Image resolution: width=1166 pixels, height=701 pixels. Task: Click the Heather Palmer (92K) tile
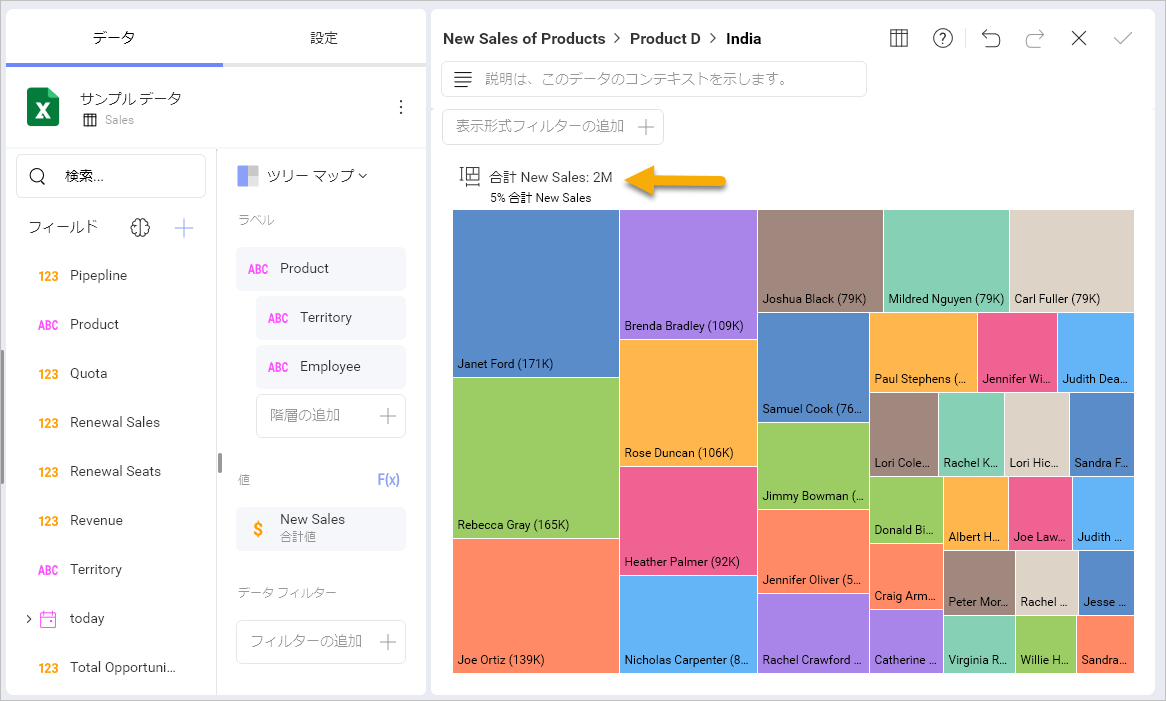tap(688, 520)
